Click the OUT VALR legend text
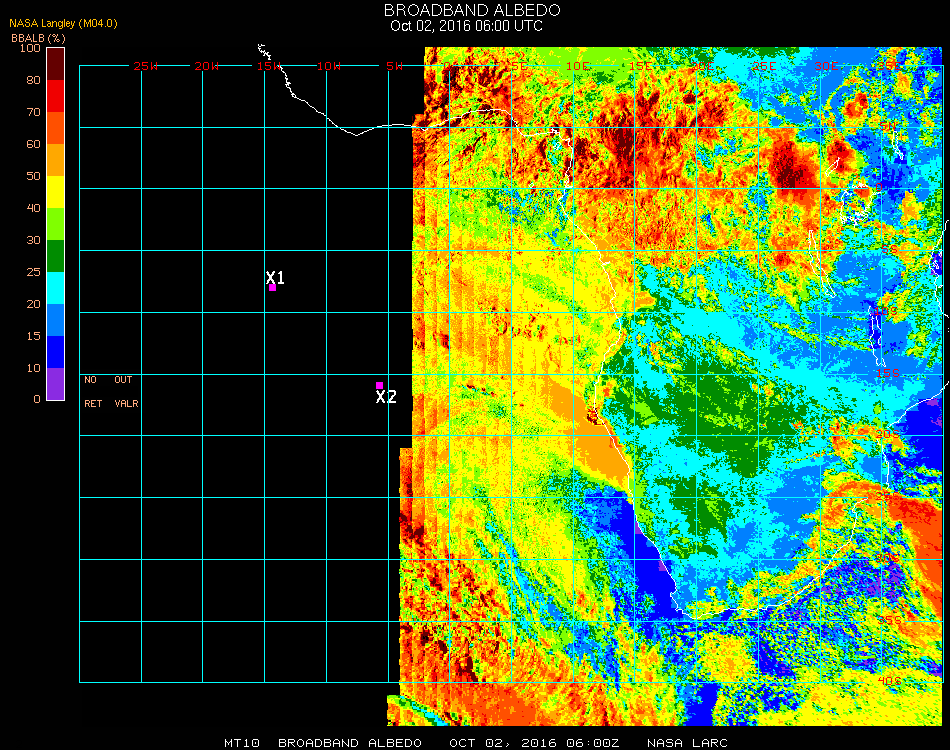The height and width of the screenshot is (750, 950). pyautogui.click(x=125, y=392)
